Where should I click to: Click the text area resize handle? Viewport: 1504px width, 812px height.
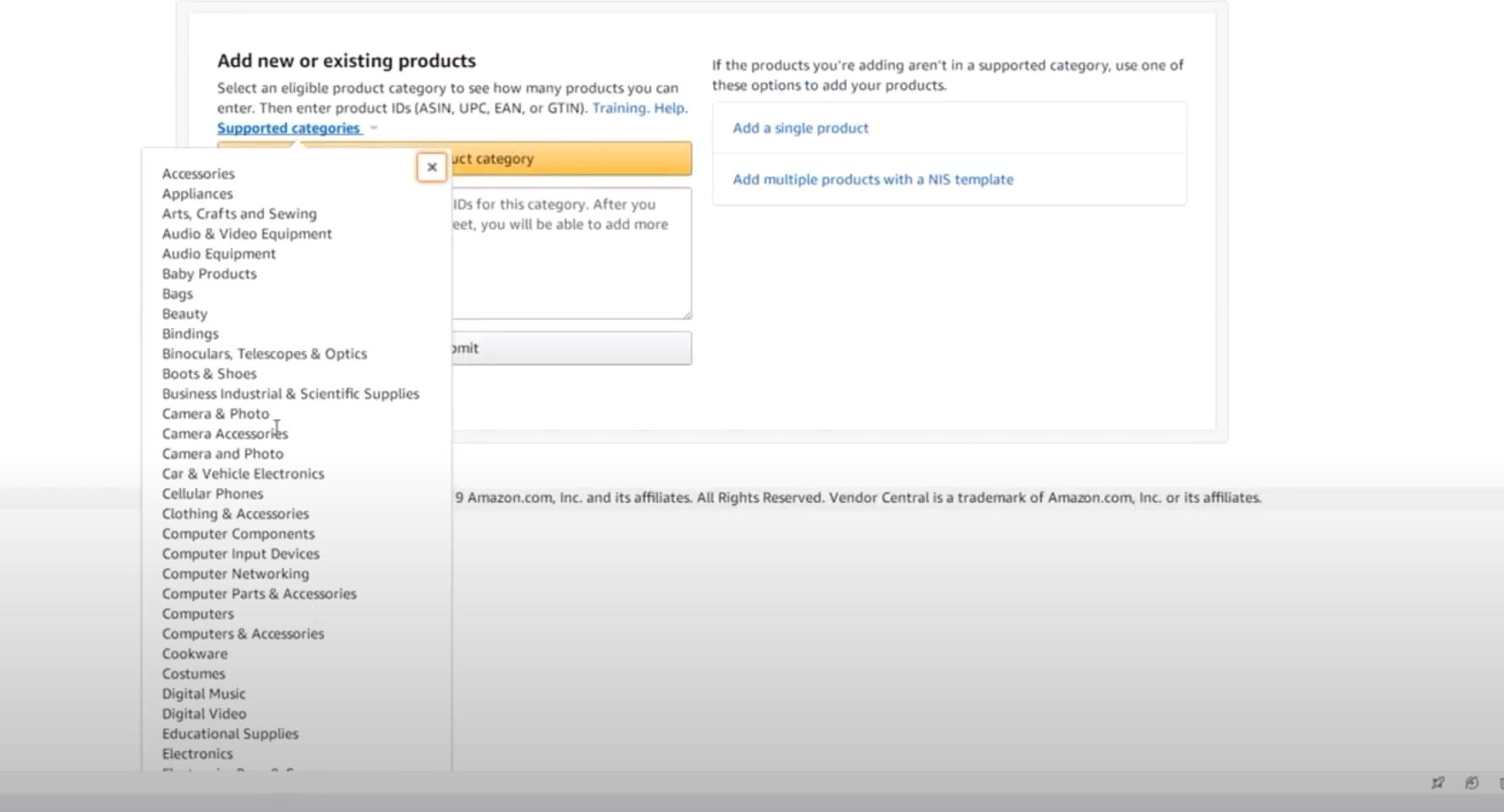[x=687, y=315]
